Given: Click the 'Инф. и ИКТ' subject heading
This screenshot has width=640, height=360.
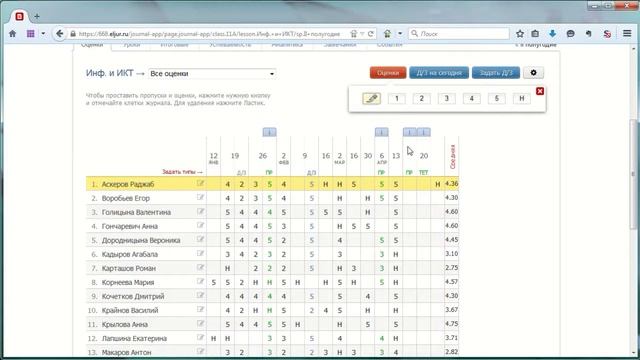Looking at the screenshot, I should pyautogui.click(x=109, y=73).
